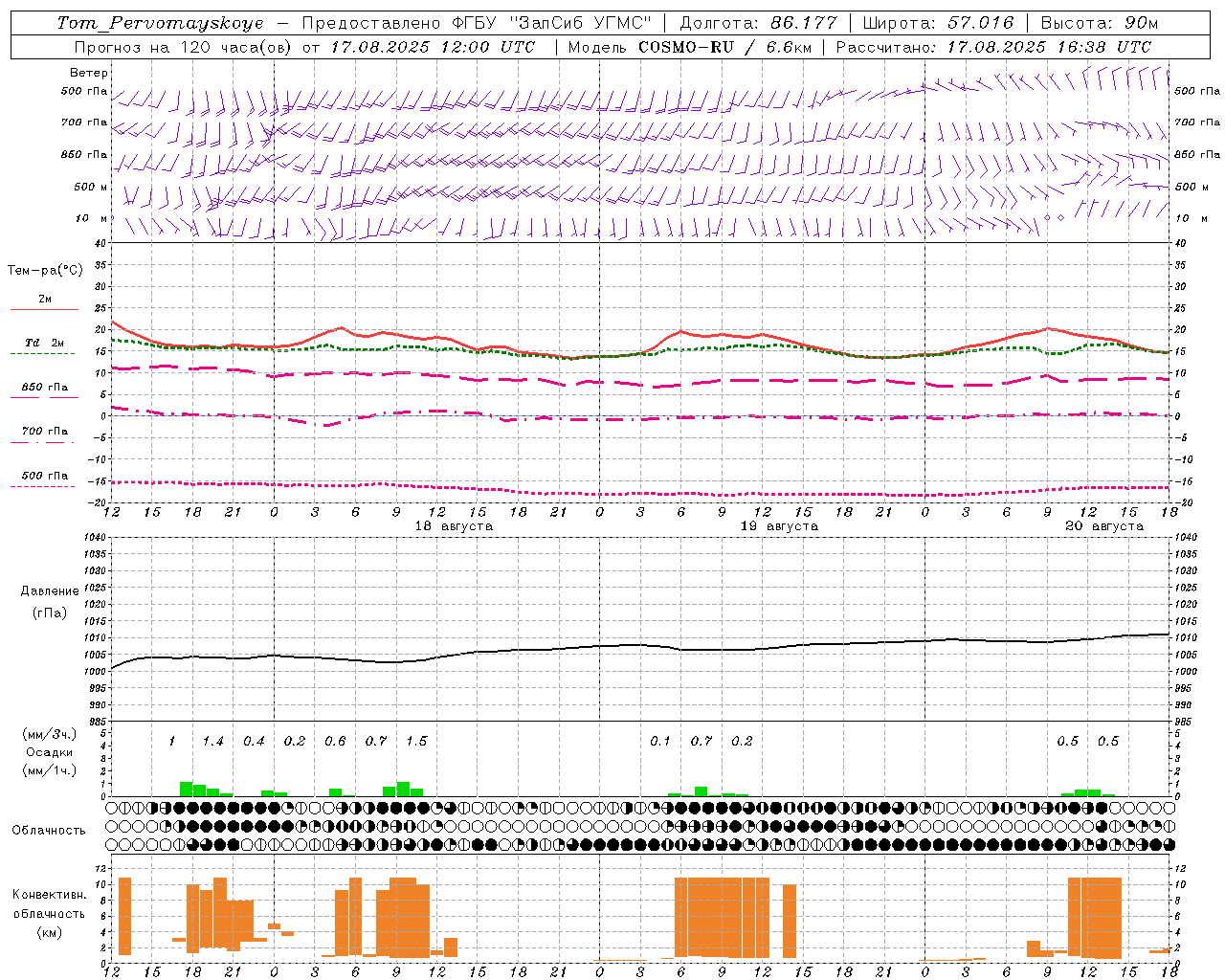Click the red 2м temperature legend entry
Image resolution: width=1225 pixels, height=980 pixels.
(44, 302)
